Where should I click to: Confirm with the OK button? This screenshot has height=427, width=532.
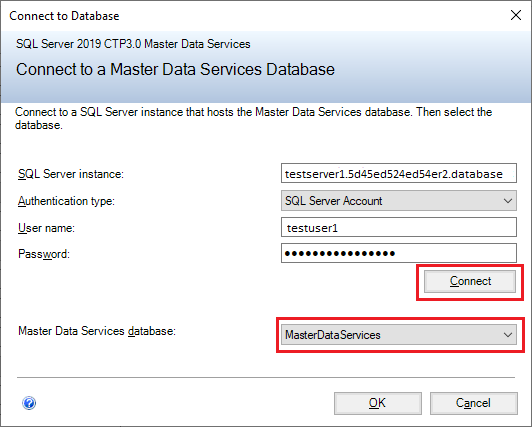point(378,403)
